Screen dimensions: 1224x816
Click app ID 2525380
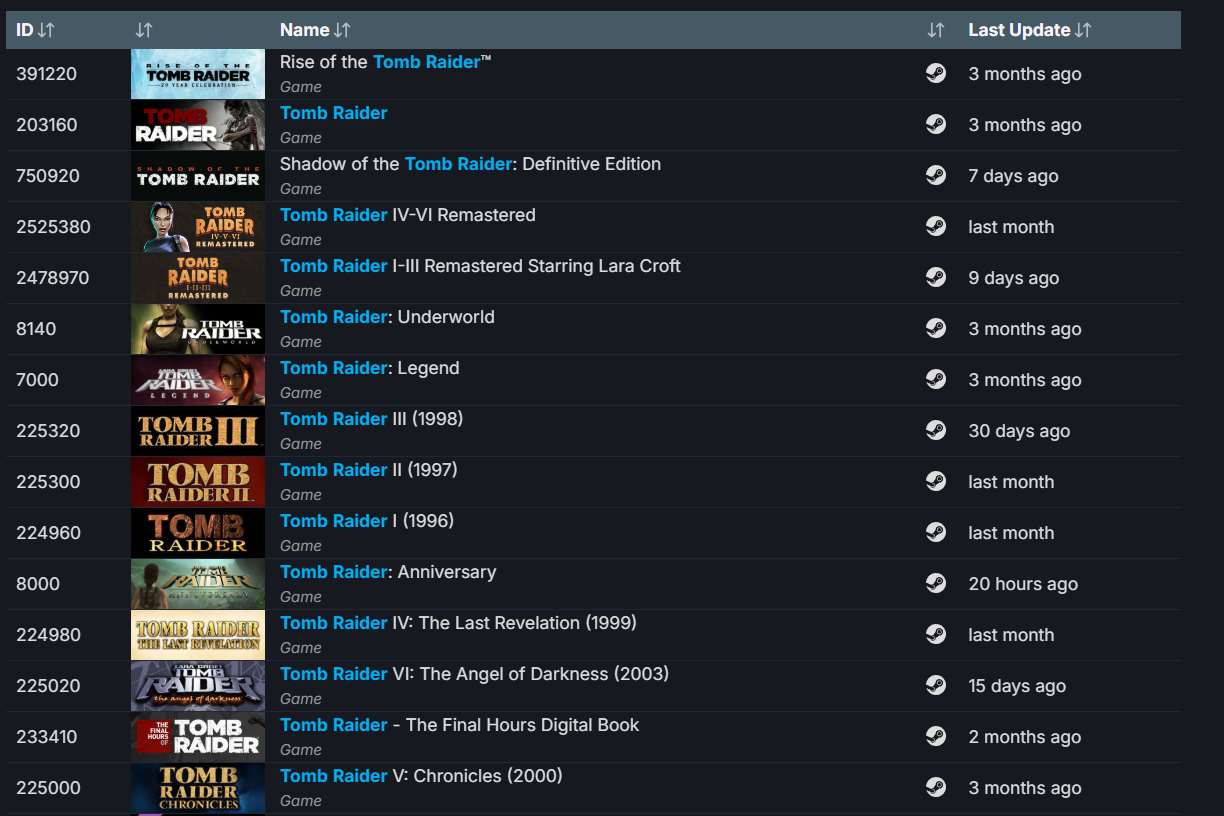[53, 227]
